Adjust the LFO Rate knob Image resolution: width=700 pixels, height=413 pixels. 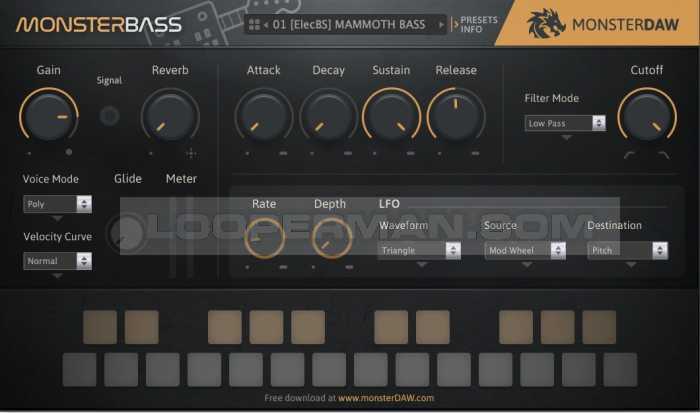click(265, 238)
